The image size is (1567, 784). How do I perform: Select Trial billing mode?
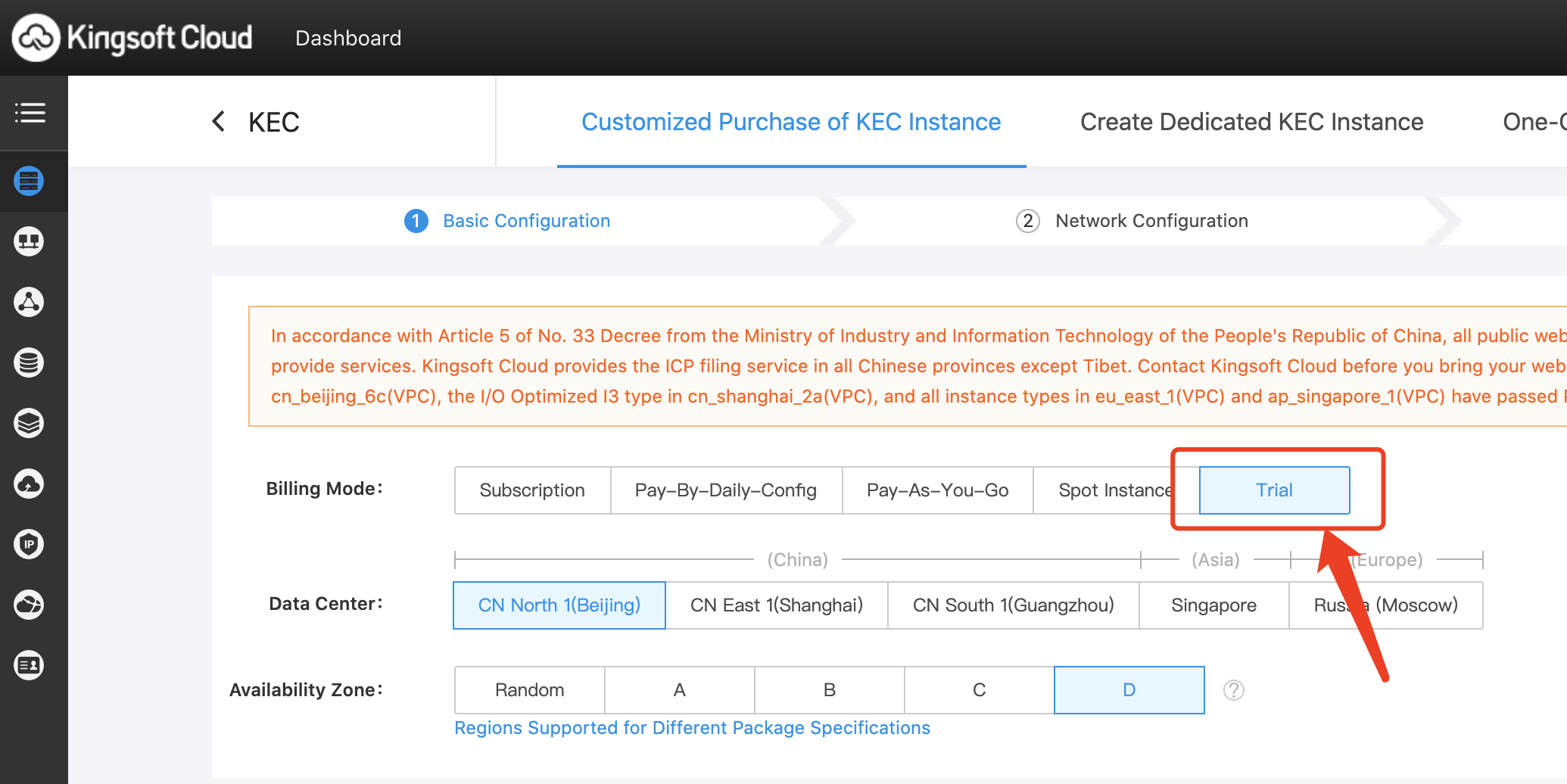coord(1274,490)
